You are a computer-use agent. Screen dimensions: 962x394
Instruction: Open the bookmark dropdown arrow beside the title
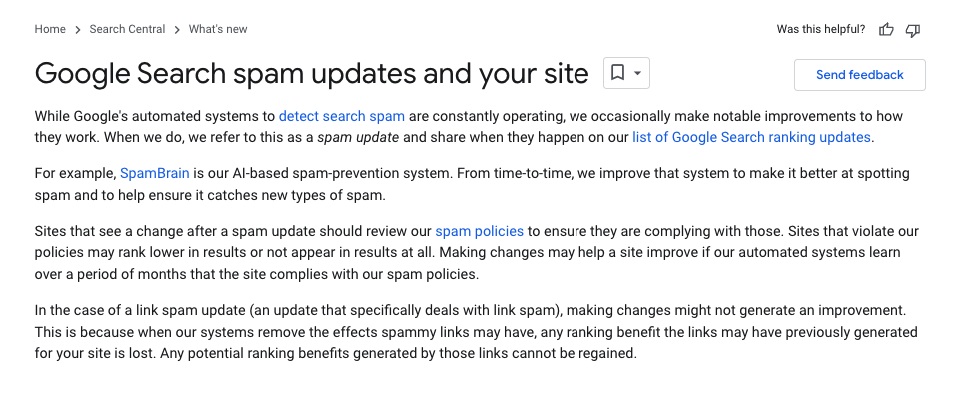pyautogui.click(x=637, y=74)
